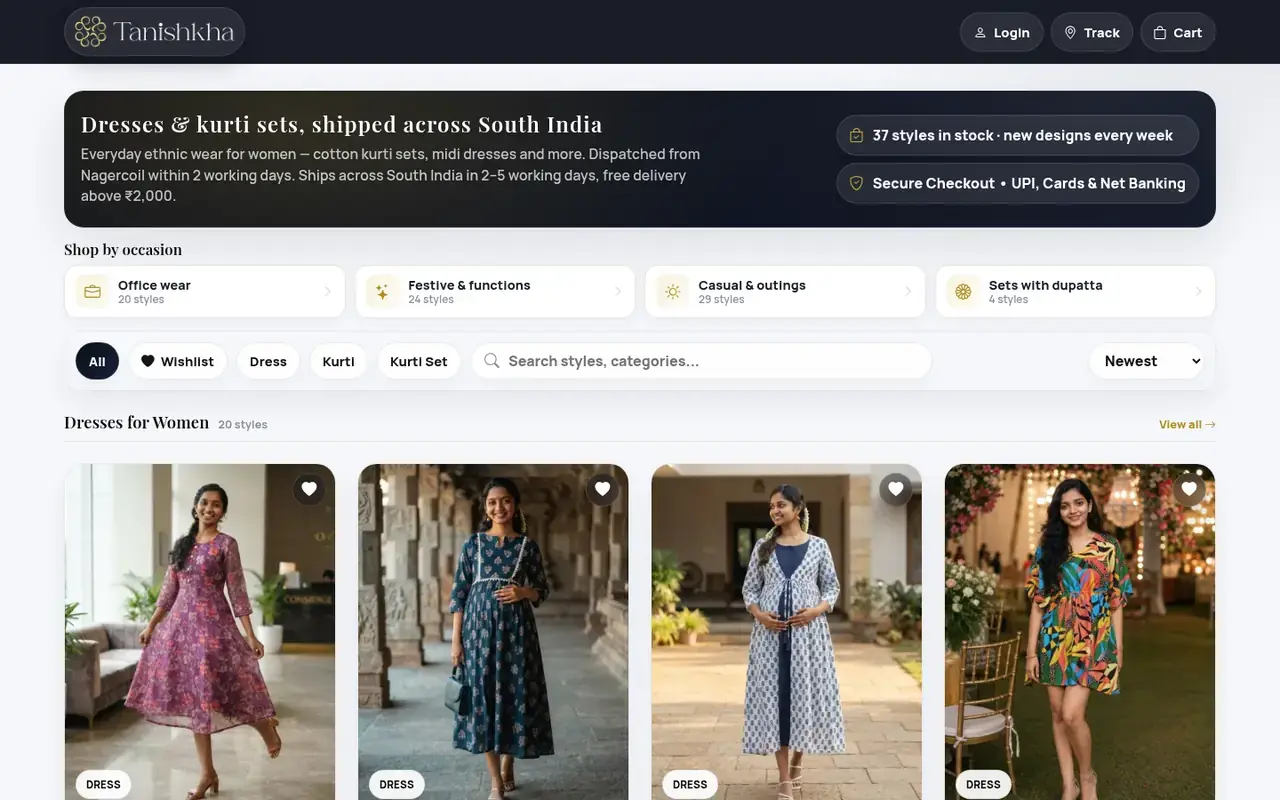Expand Office wear occasion chevron
Screen dimensions: 1280x800
point(327,292)
